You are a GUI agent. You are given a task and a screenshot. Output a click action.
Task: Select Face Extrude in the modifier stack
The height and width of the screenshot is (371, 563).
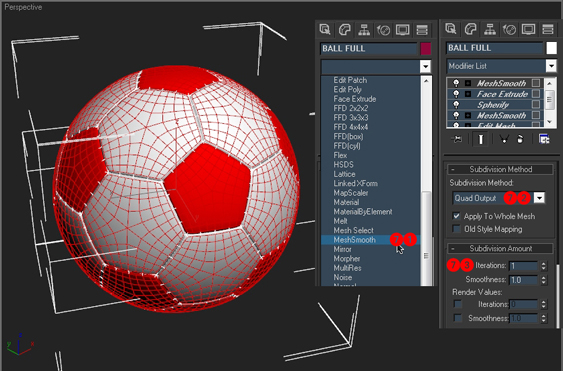502,94
